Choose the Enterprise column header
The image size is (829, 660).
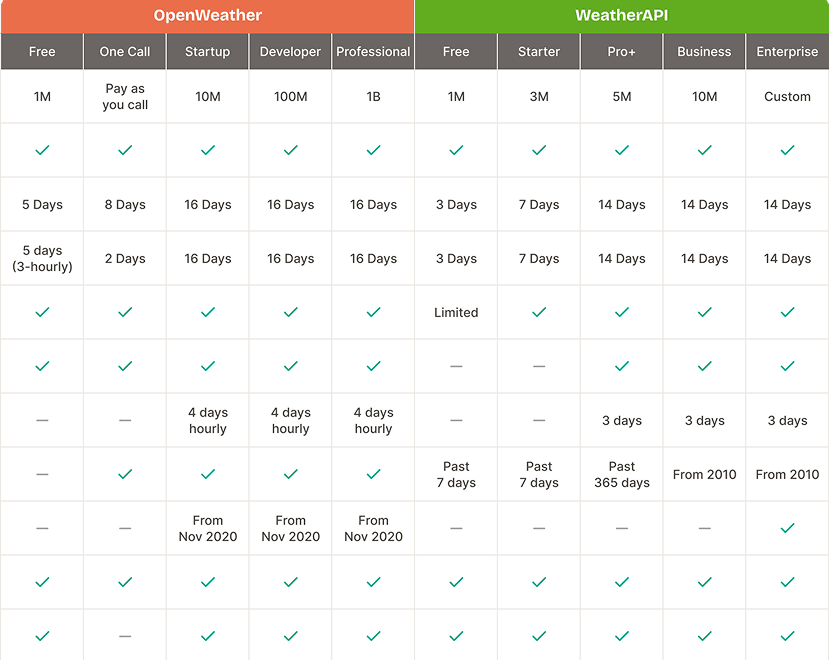coord(787,52)
